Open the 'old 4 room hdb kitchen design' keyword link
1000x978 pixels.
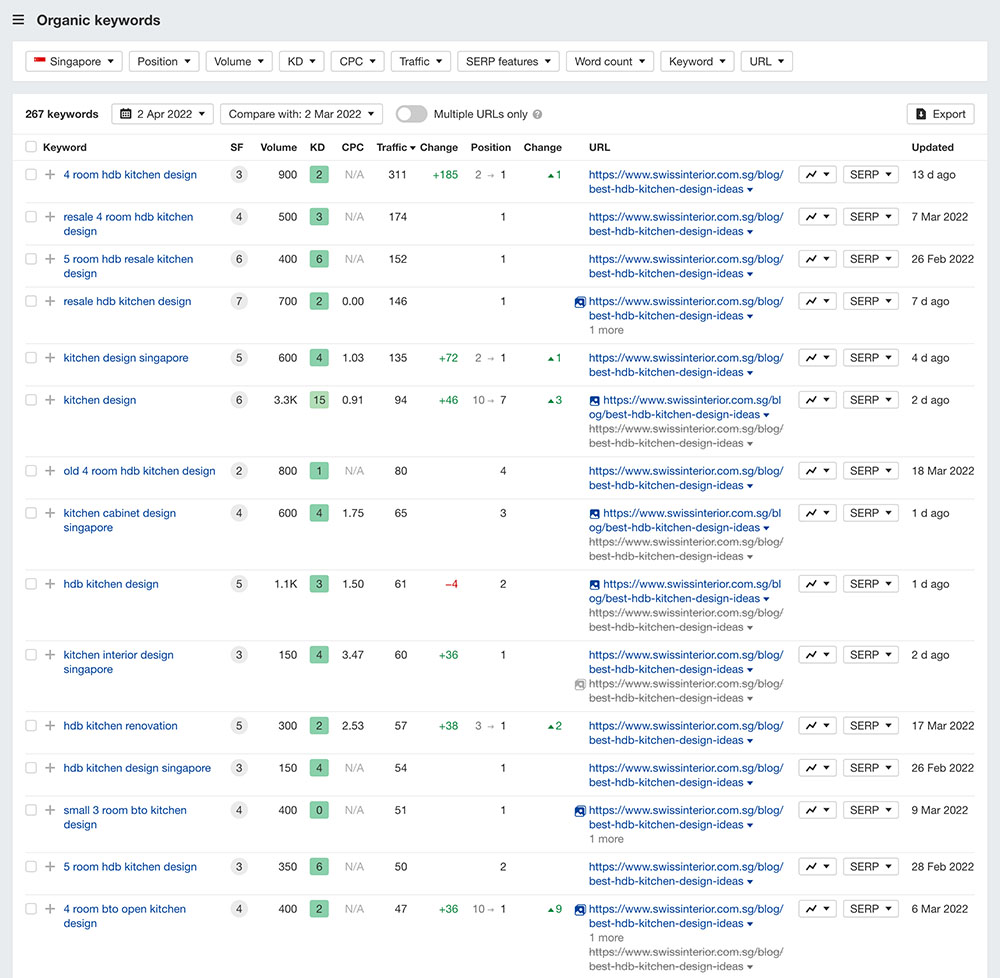pos(139,471)
